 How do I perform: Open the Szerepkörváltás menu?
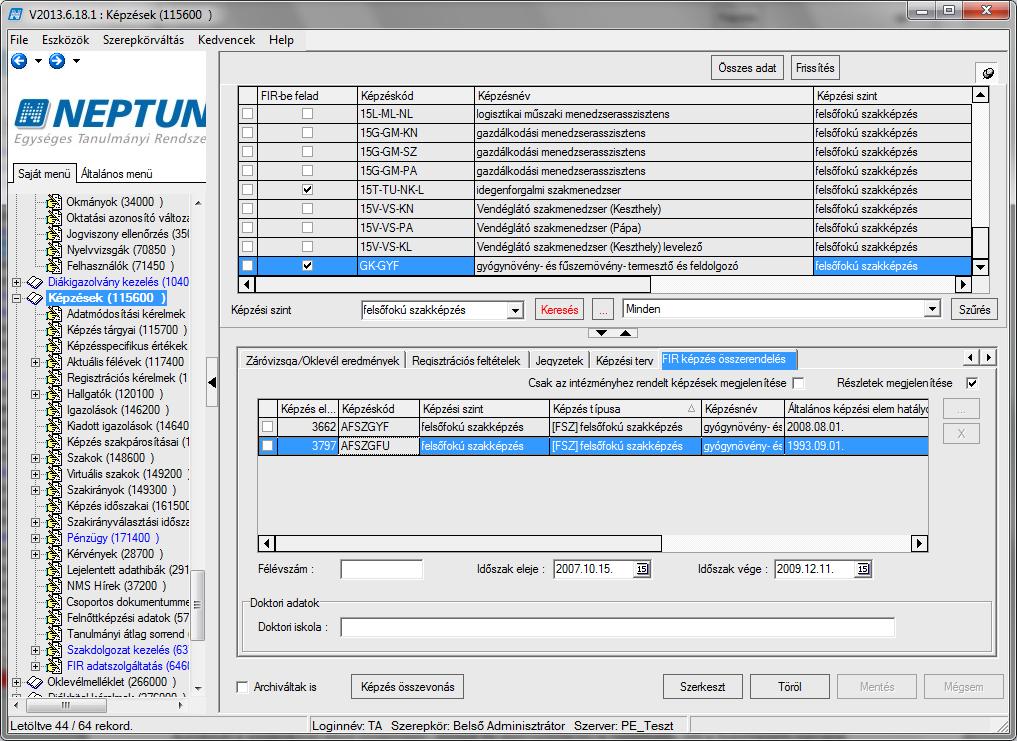point(143,40)
